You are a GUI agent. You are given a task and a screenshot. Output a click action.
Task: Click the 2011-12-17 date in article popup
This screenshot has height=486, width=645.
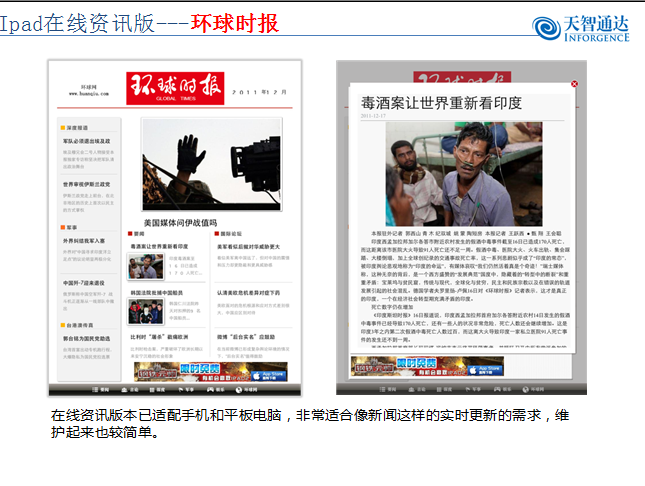tap(373, 116)
